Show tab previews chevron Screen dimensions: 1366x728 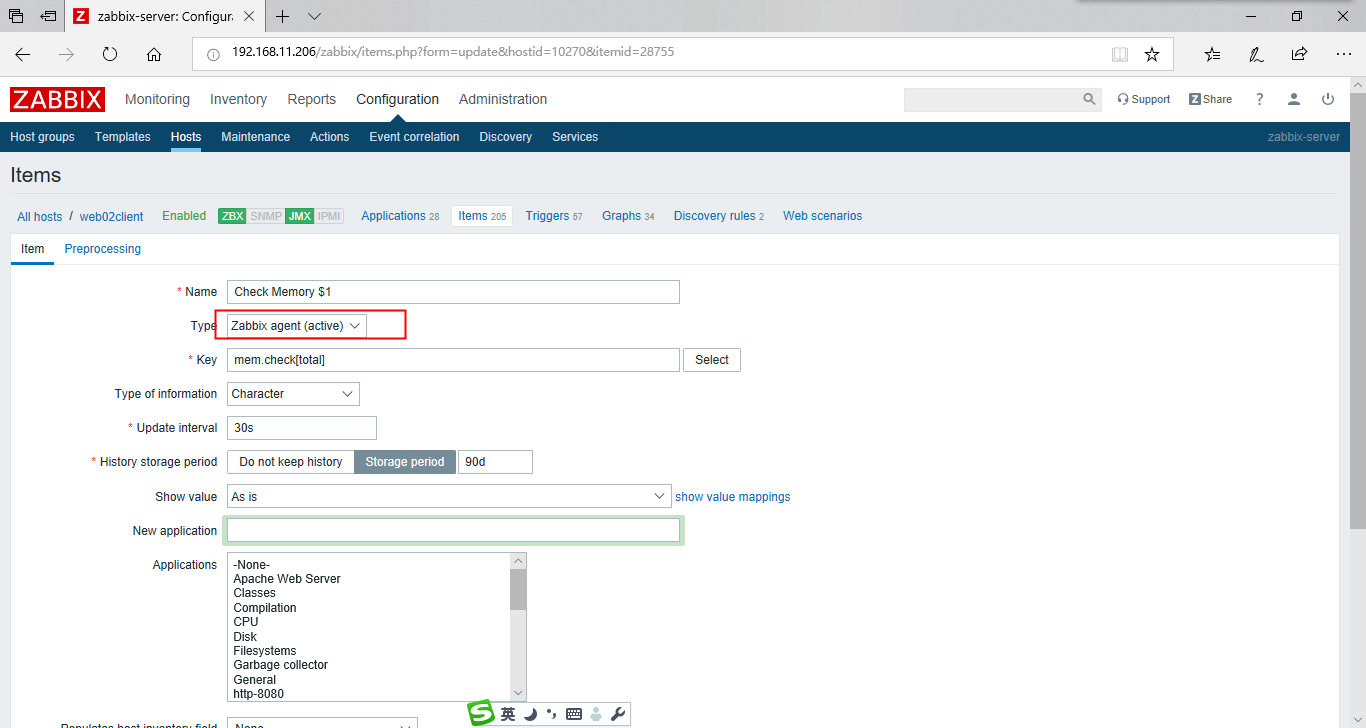314,16
